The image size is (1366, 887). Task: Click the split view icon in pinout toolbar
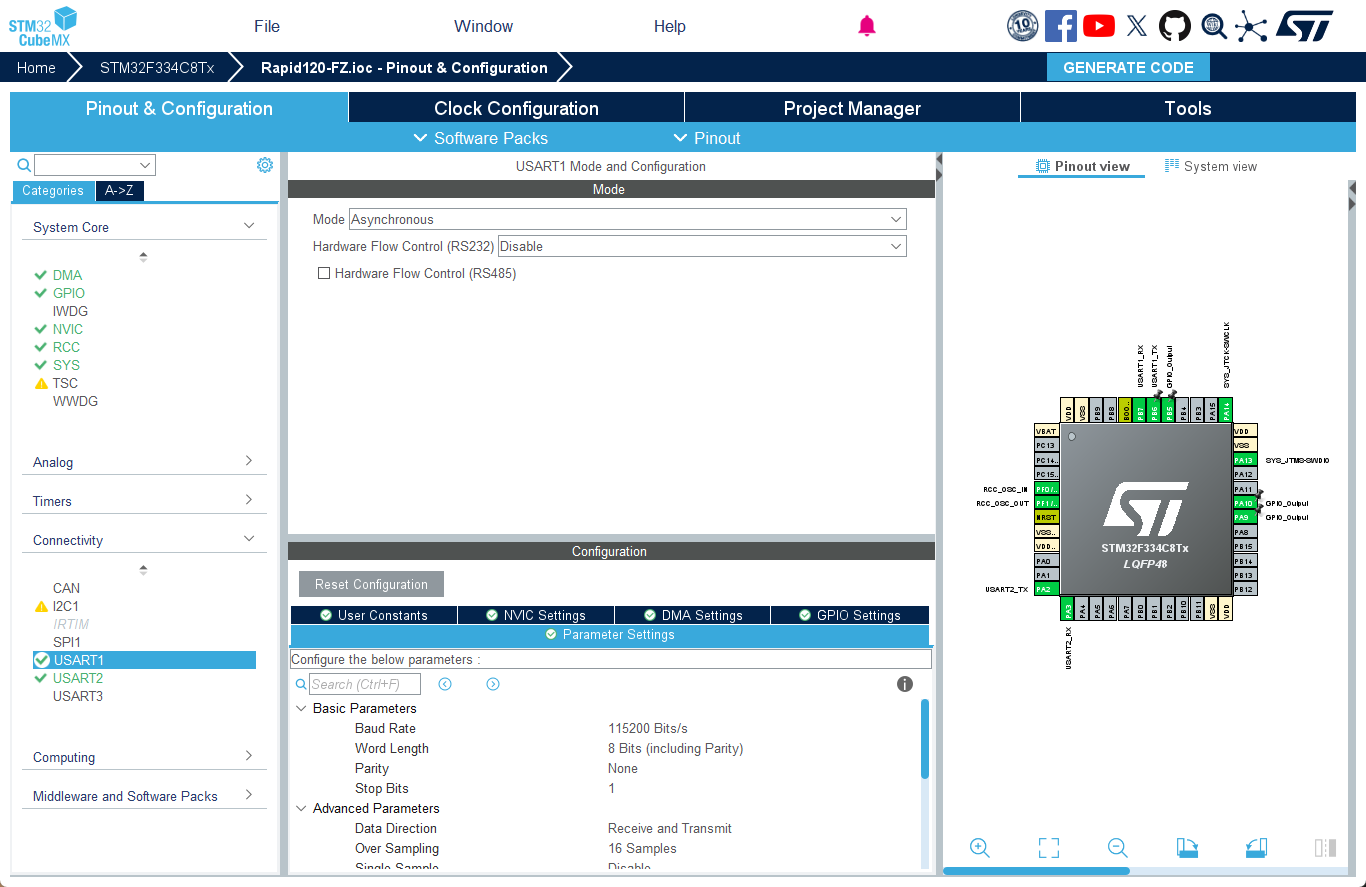pos(1325,848)
